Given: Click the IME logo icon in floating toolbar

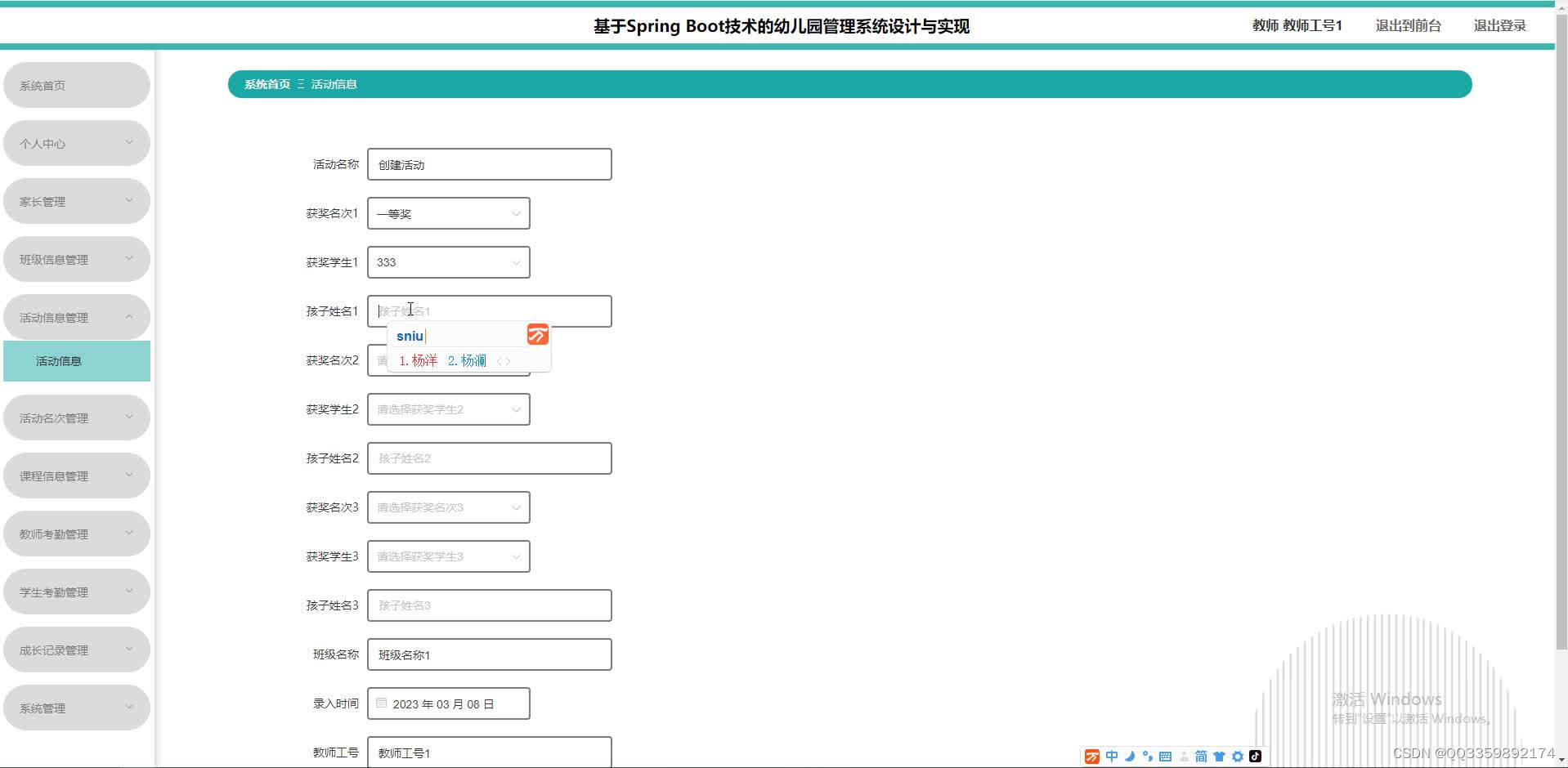Looking at the screenshot, I should point(1091,757).
